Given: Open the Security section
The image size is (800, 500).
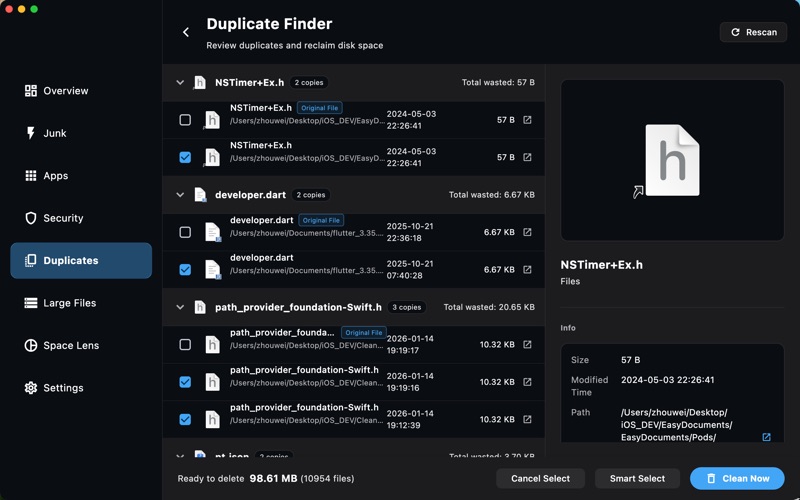Looking at the screenshot, I should click(81, 218).
